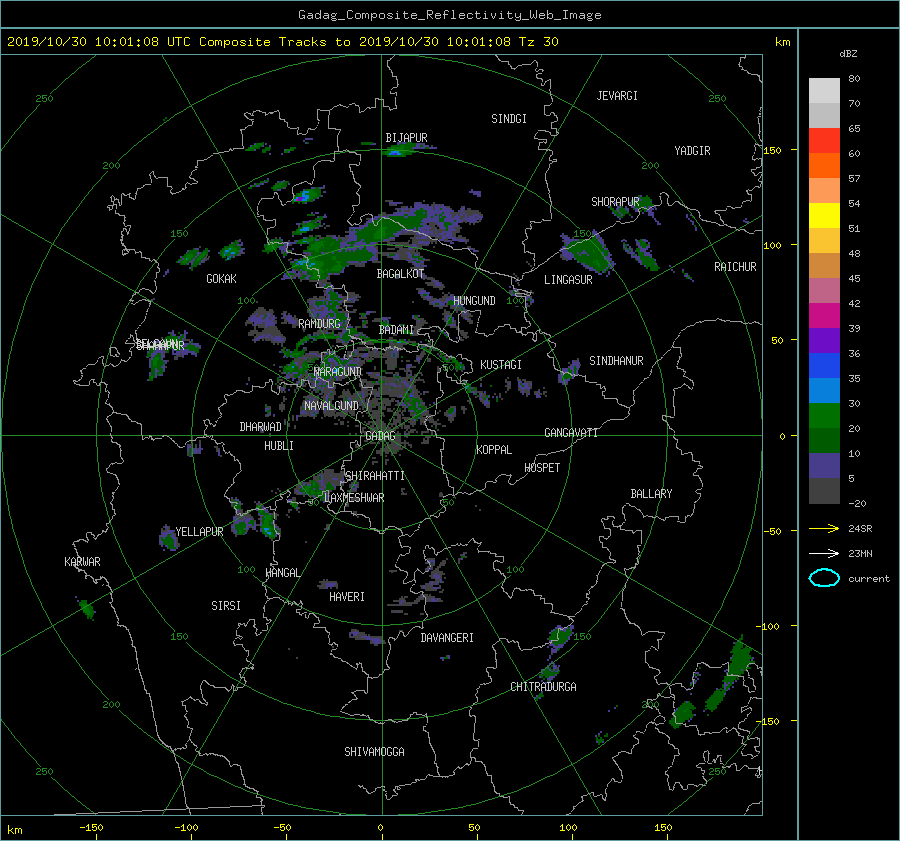Click the GANGAVATI city label

[571, 433]
